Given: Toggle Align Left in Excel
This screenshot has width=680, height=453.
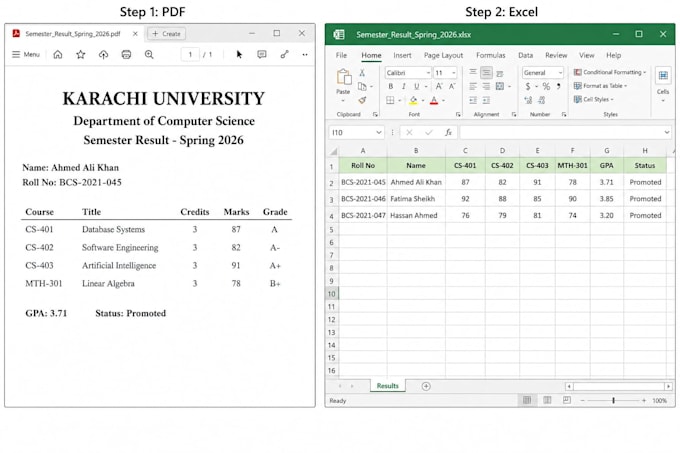Looking at the screenshot, I should tap(473, 86).
